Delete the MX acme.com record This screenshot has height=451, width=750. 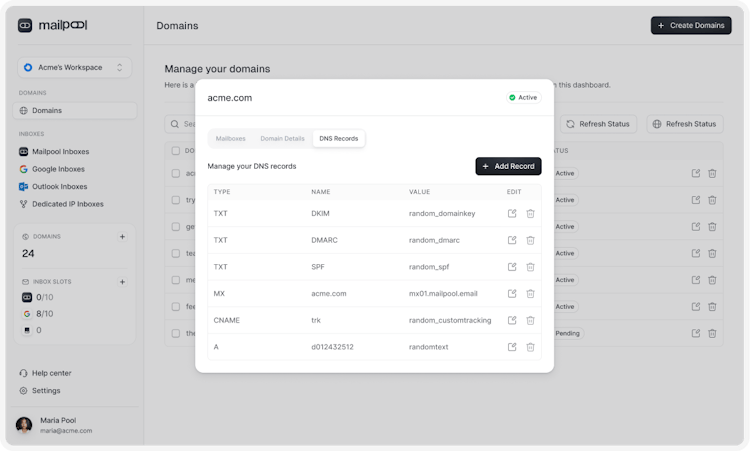point(530,294)
